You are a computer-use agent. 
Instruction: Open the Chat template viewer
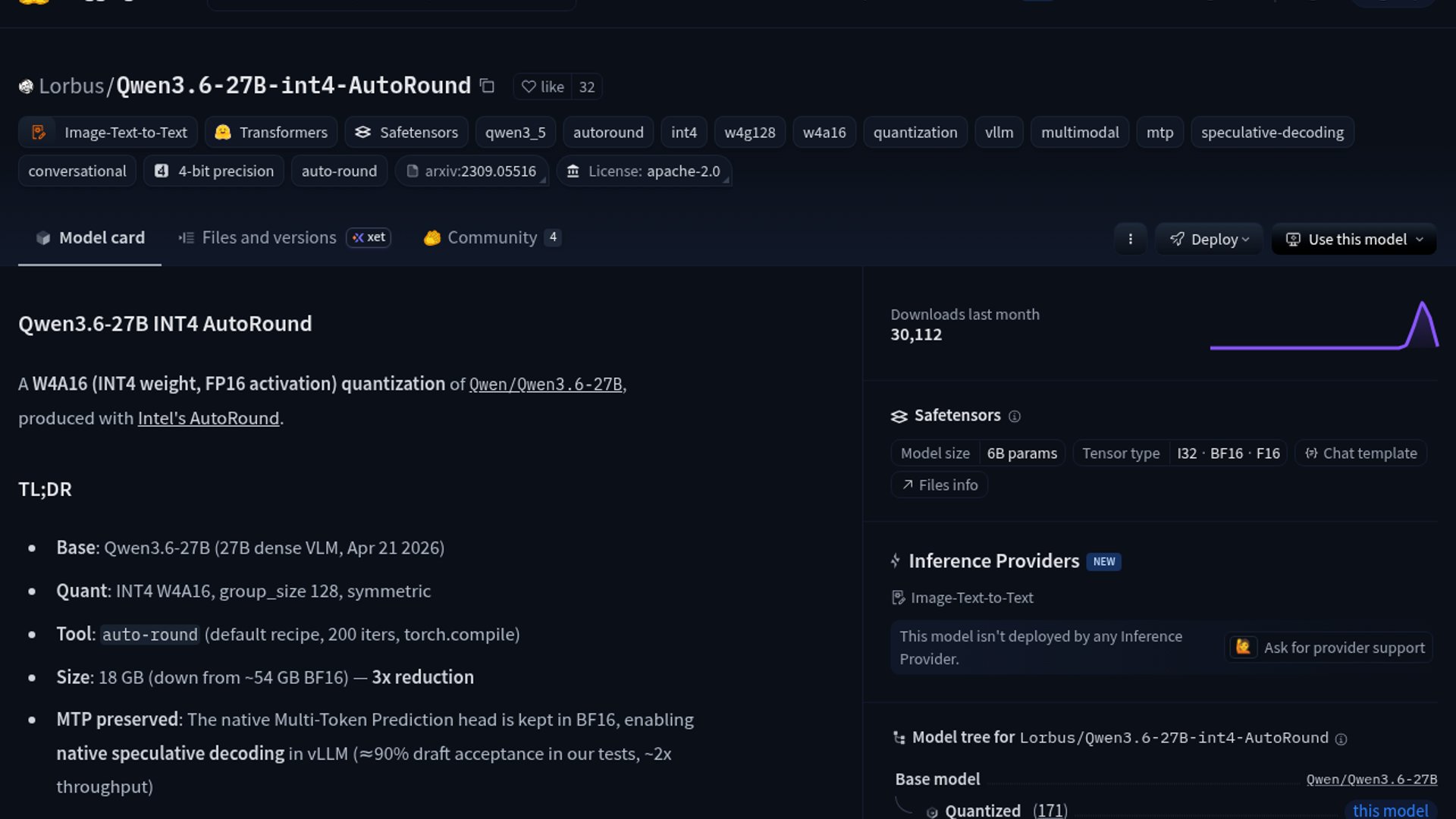tap(1361, 453)
